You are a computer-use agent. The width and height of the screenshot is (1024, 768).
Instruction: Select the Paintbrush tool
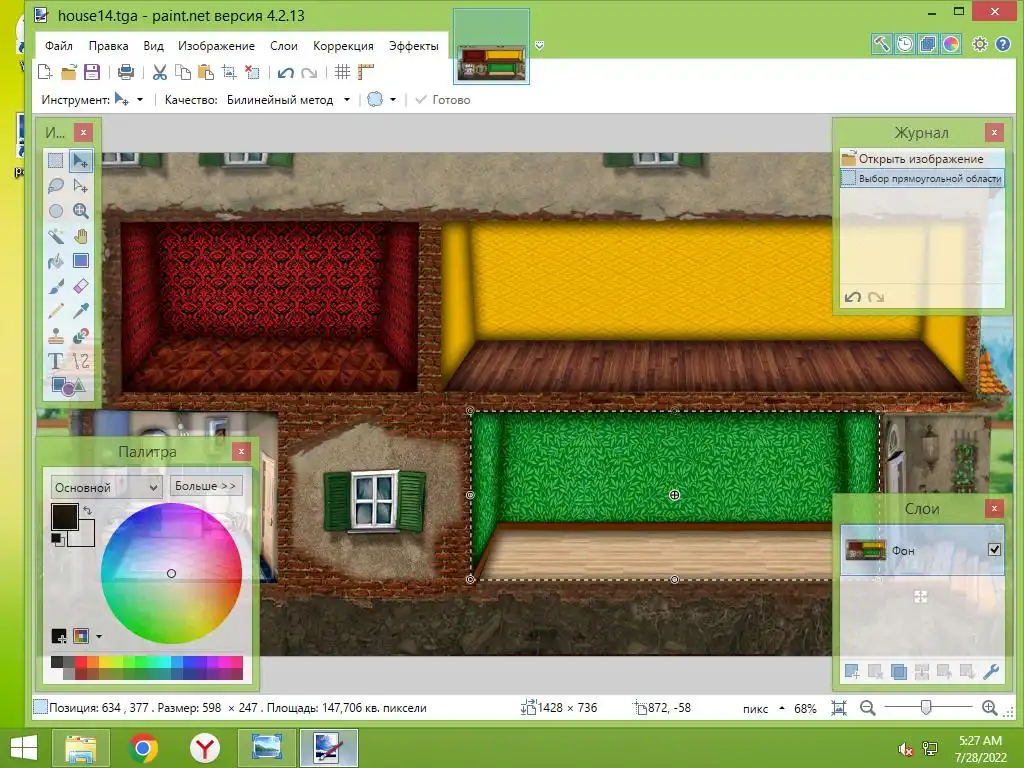tap(56, 286)
